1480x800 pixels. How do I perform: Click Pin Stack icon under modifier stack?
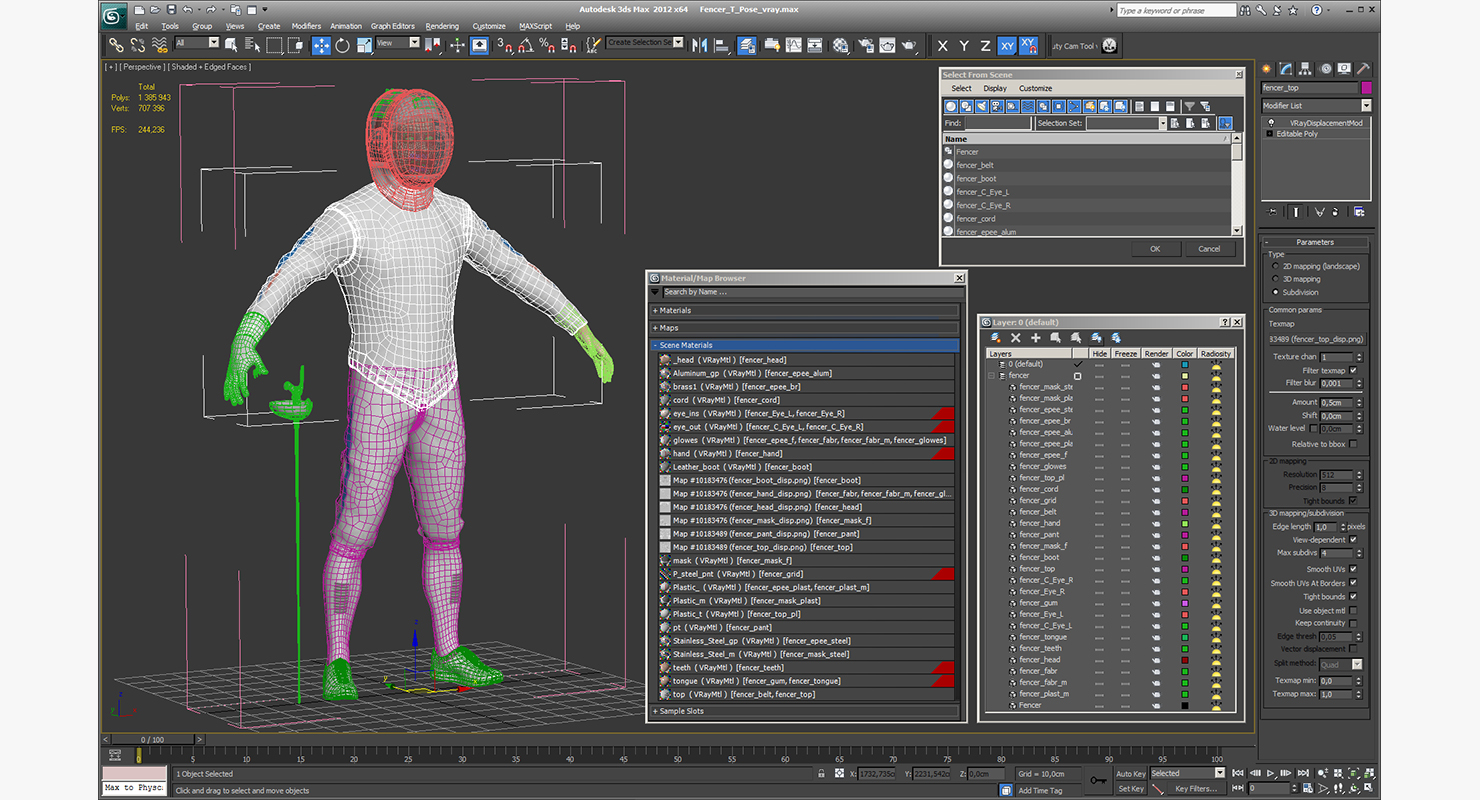pyautogui.click(x=1271, y=212)
